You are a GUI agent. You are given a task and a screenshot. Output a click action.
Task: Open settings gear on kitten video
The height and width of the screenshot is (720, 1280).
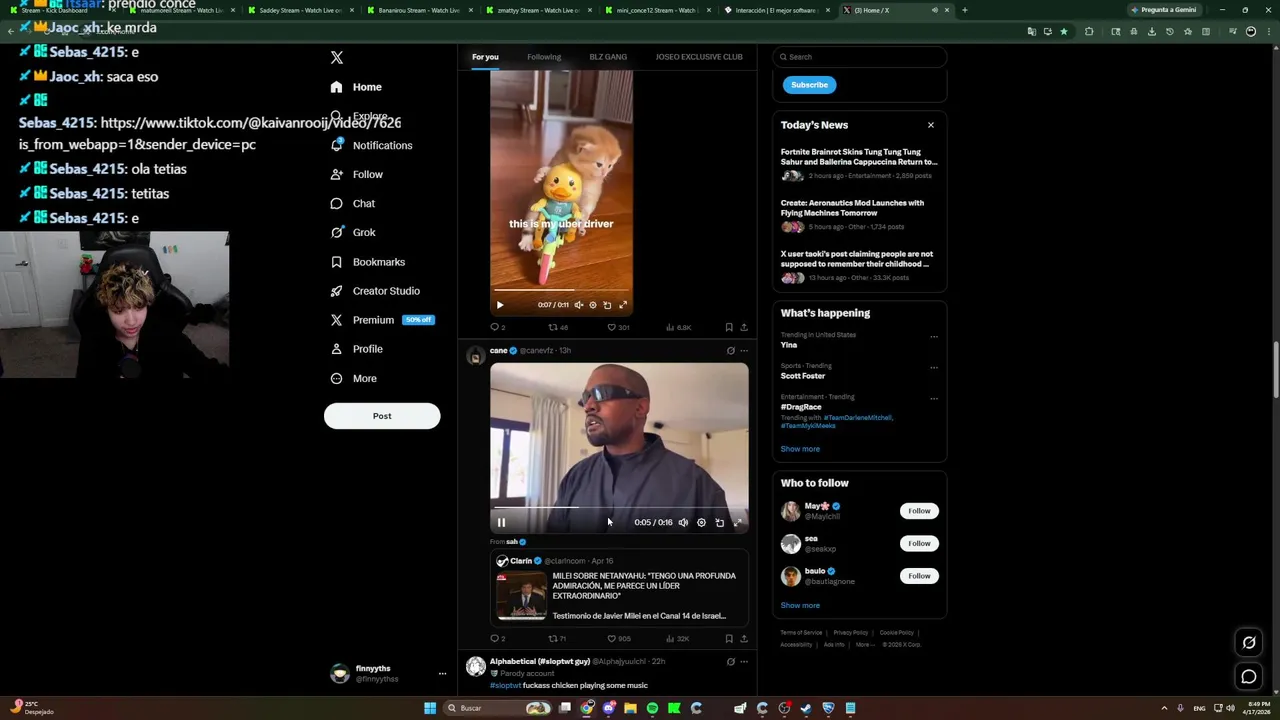(x=593, y=305)
